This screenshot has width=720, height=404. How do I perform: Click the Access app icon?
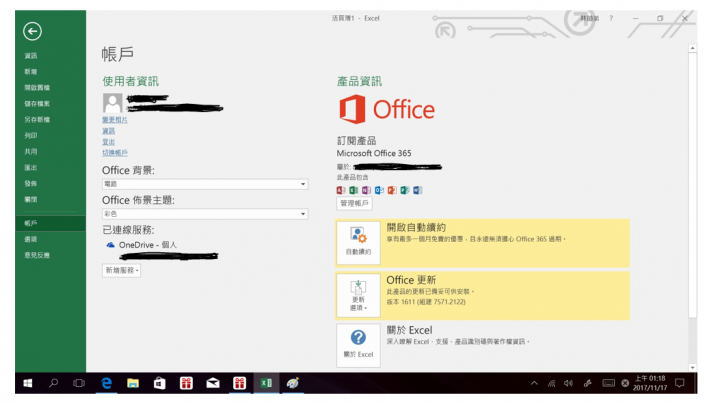(341, 190)
